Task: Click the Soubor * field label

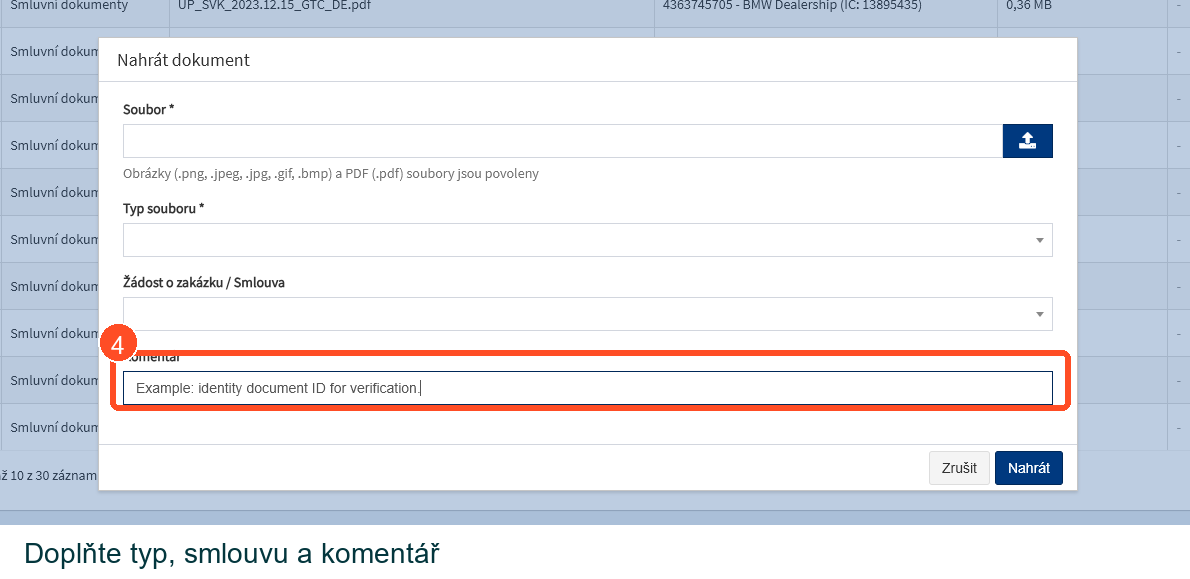Action: (149, 109)
